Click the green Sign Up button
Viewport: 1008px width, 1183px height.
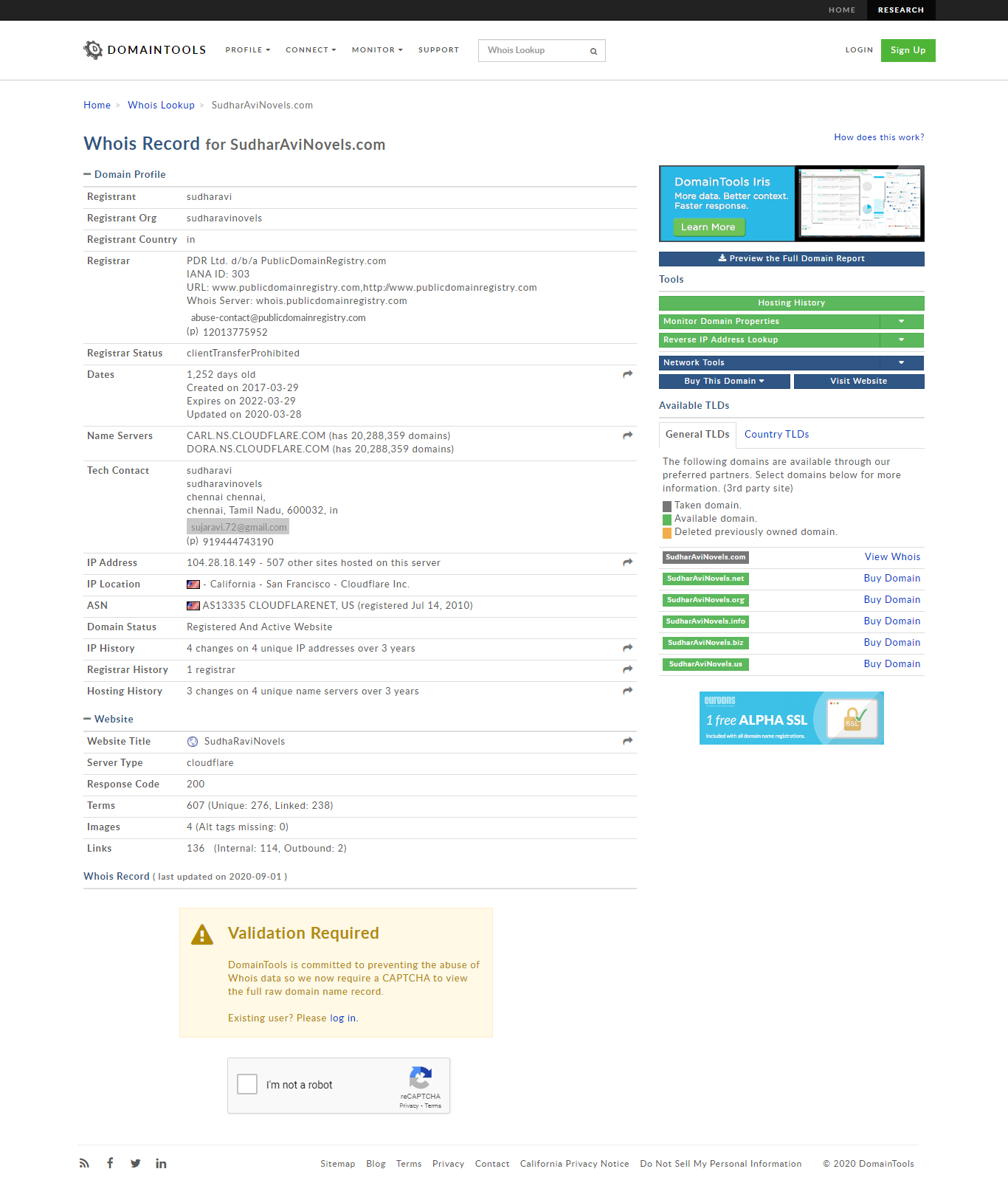click(908, 50)
